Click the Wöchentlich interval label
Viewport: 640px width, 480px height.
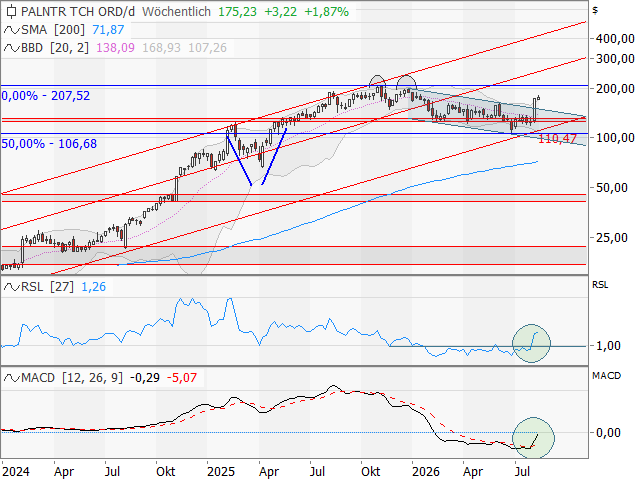click(x=176, y=12)
